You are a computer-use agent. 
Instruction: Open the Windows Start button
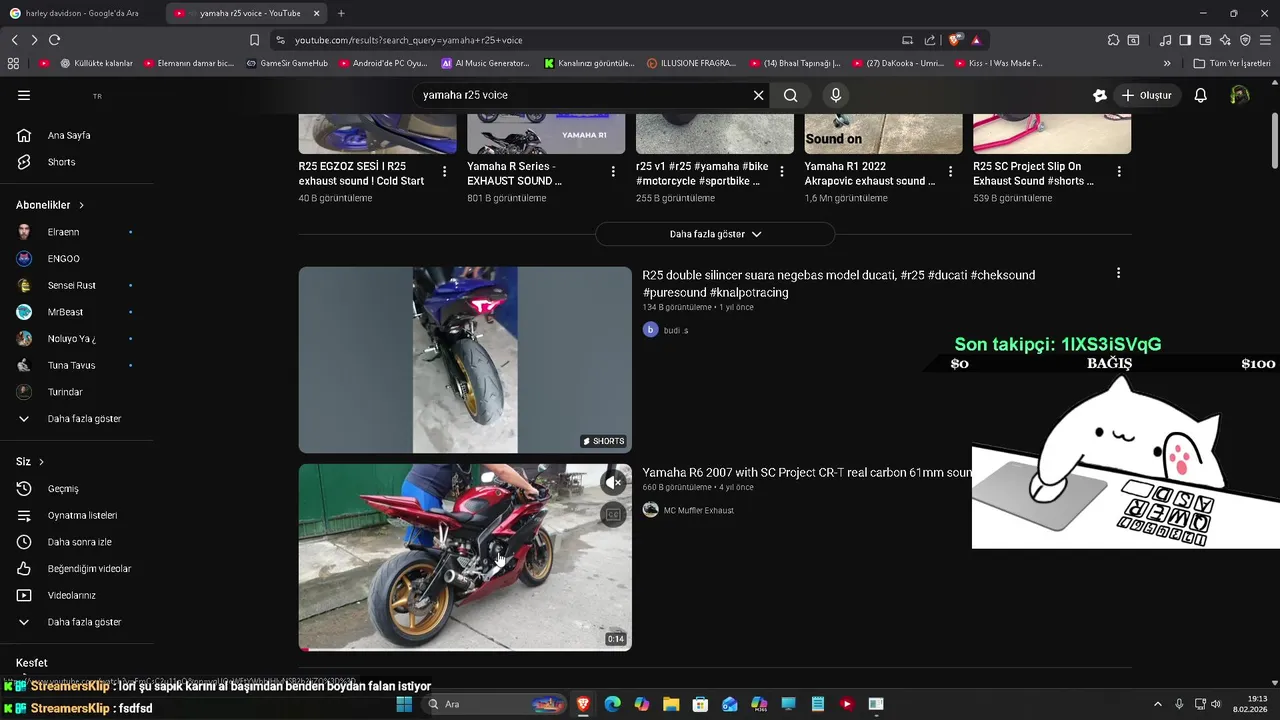[x=404, y=704]
